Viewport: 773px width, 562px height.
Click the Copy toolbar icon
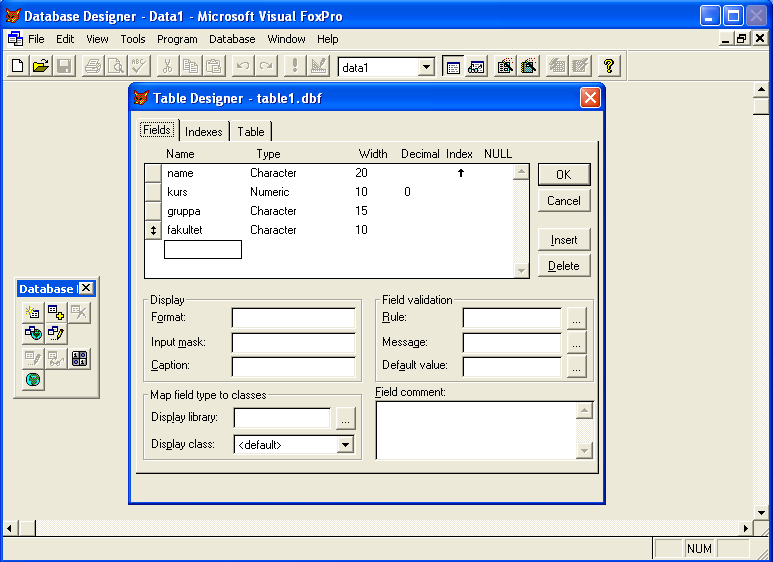coord(191,66)
